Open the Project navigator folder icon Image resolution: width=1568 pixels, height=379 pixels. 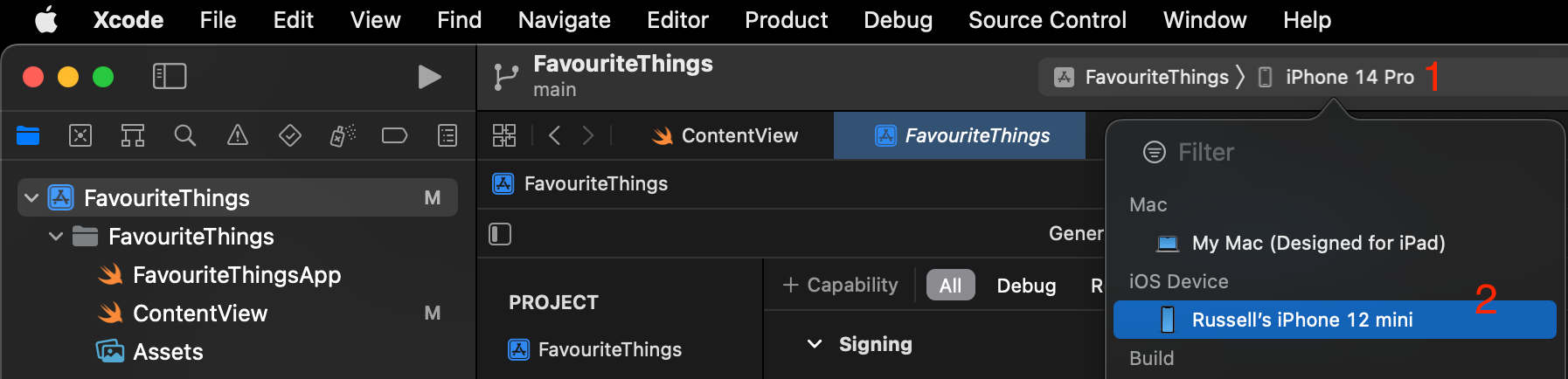(x=28, y=135)
